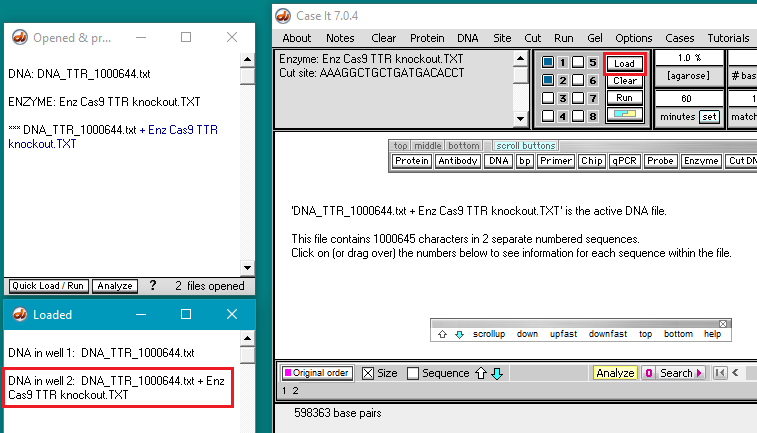Enable well 6 checkbox

(578, 80)
